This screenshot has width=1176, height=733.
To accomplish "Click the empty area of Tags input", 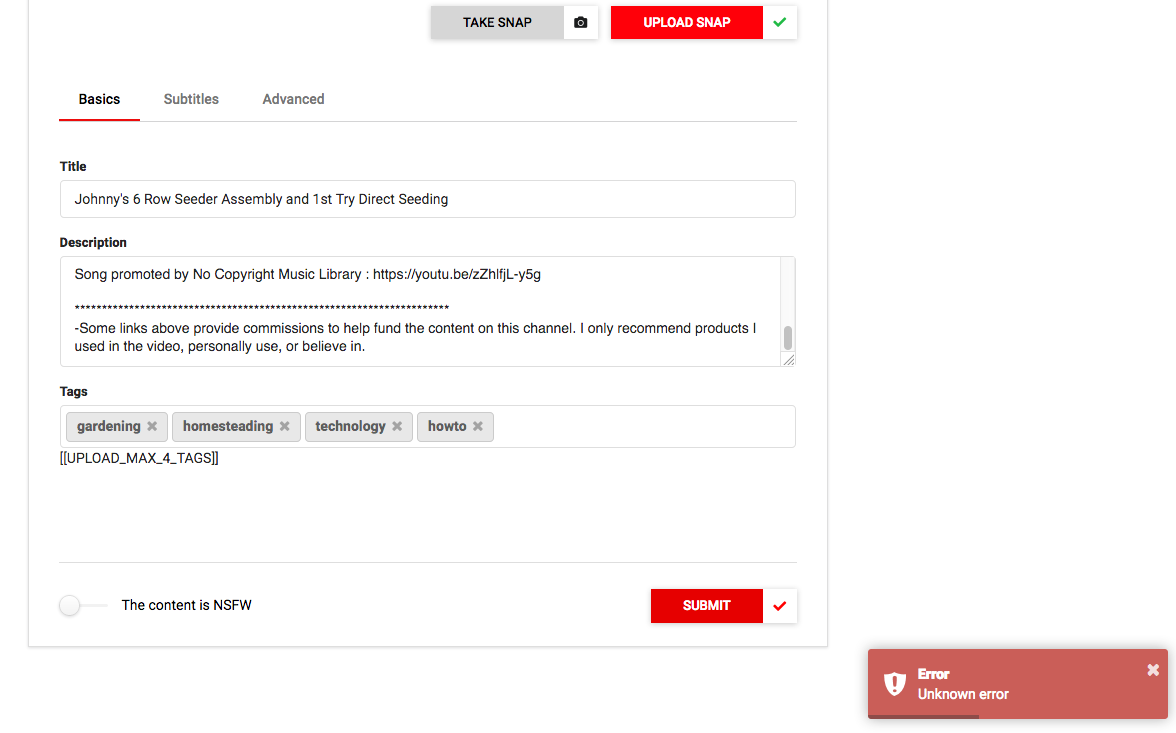I will pyautogui.click(x=644, y=426).
